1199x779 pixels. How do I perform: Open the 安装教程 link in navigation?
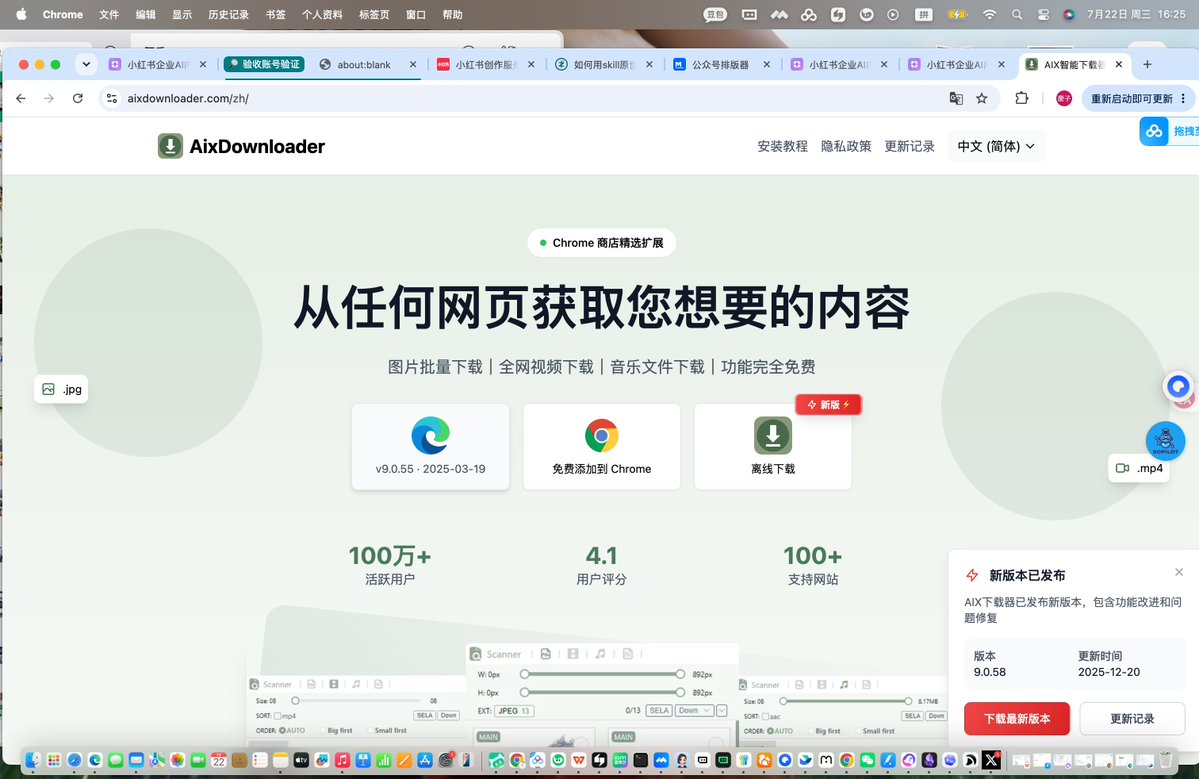click(782, 146)
